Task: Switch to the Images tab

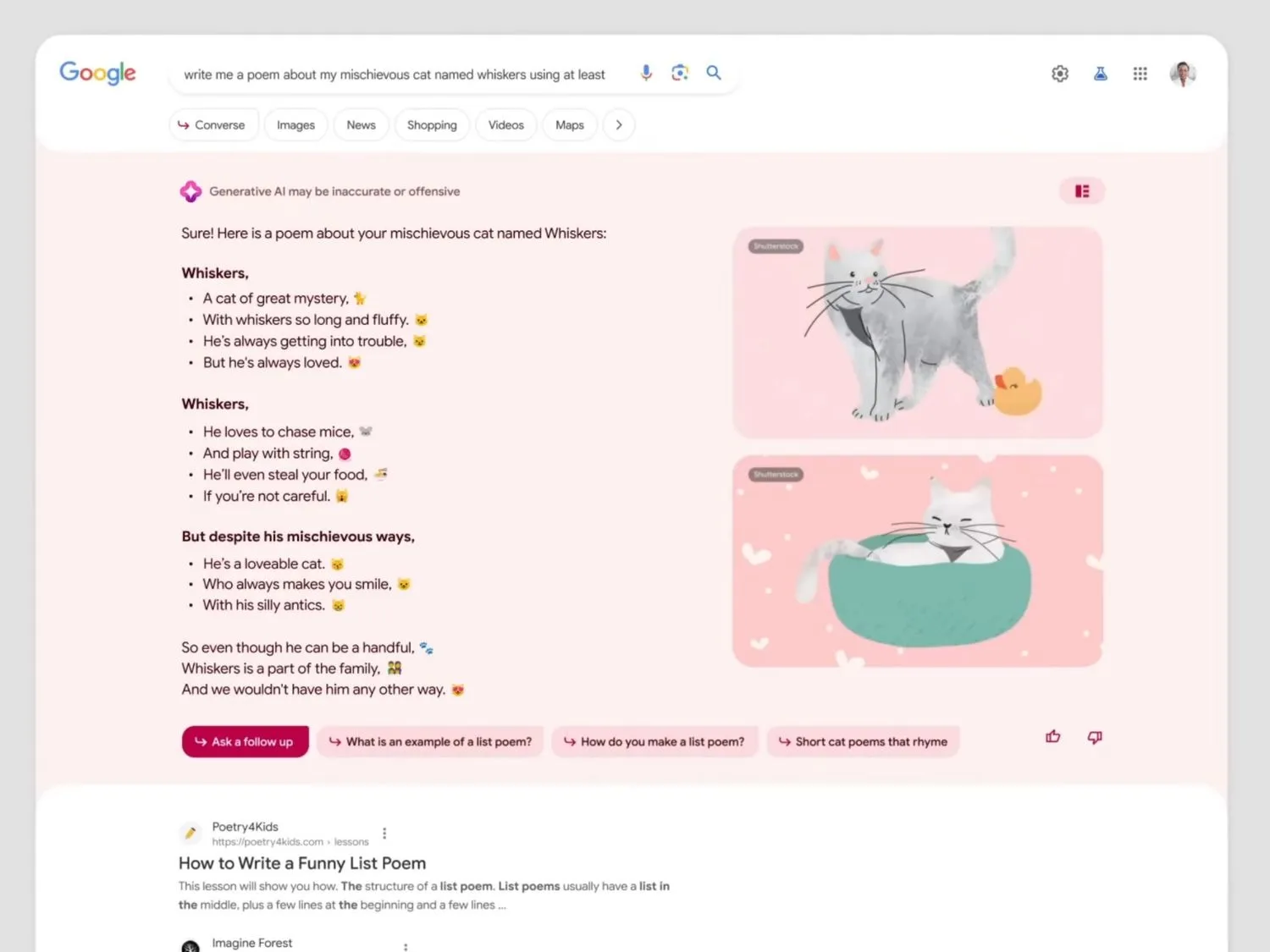Action: pos(295,125)
